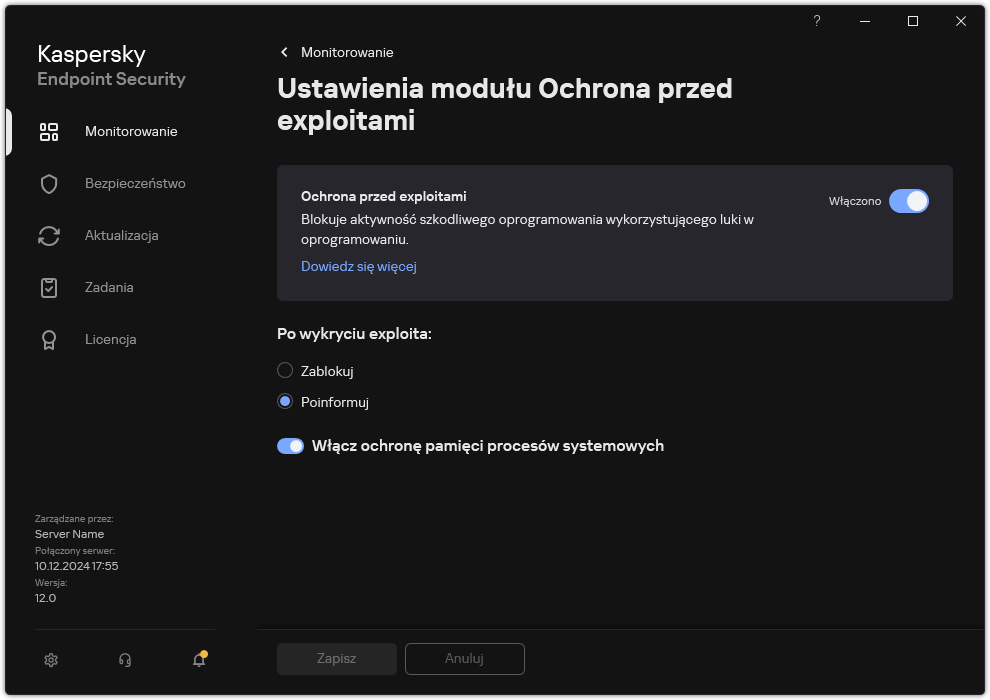Screen dimensions: 990x700
Task: Go back to Monitorowanie with the arrow
Action: tap(283, 52)
